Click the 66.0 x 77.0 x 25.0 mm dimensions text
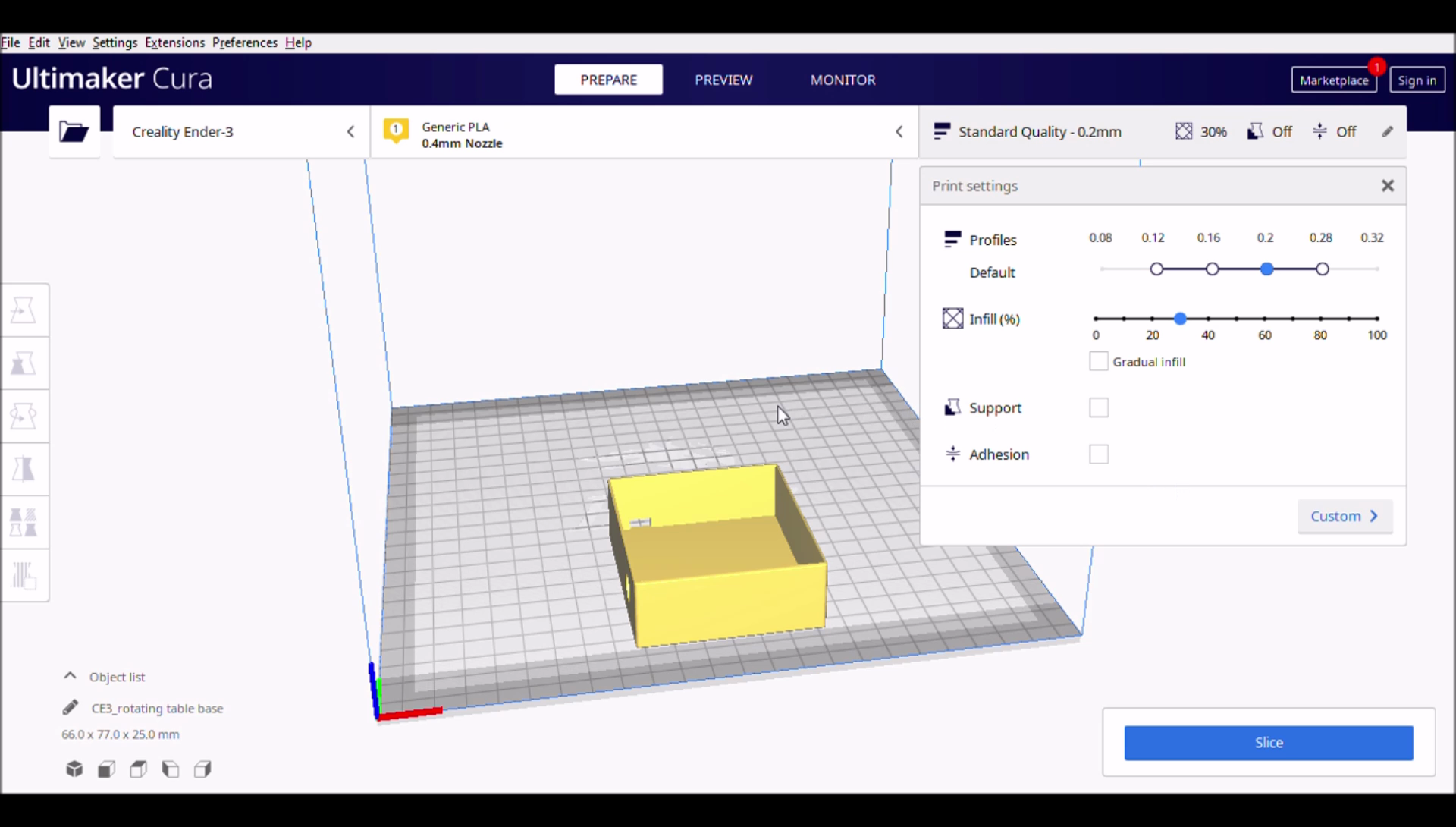The width and height of the screenshot is (1456, 827). 121,734
